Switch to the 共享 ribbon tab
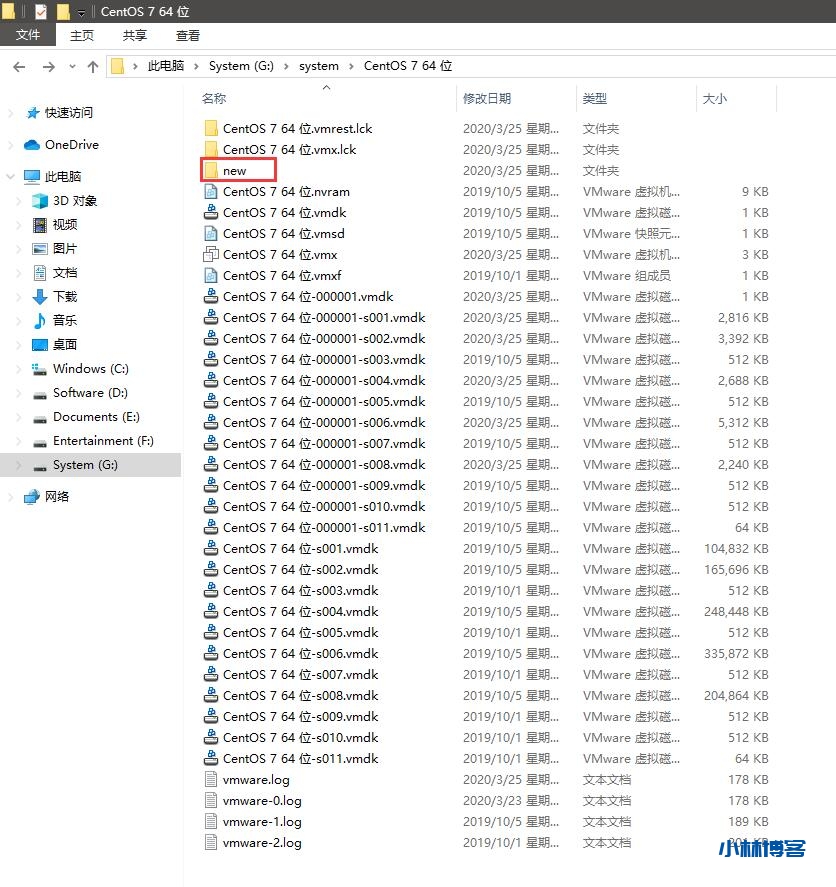Image resolution: width=836 pixels, height=887 pixels. coord(135,35)
